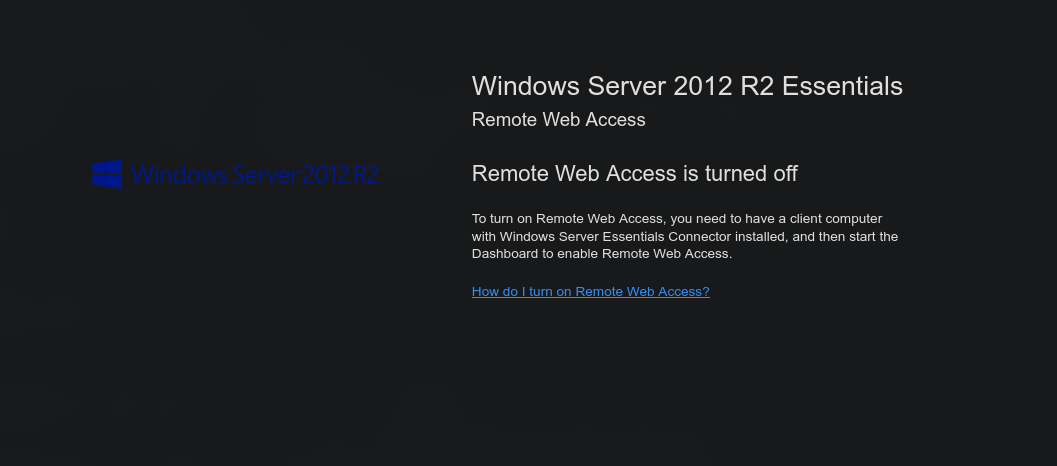Screen dimensions: 1057x466
Task: Click the 'Remote Web Access' subtitle
Action: click(558, 119)
